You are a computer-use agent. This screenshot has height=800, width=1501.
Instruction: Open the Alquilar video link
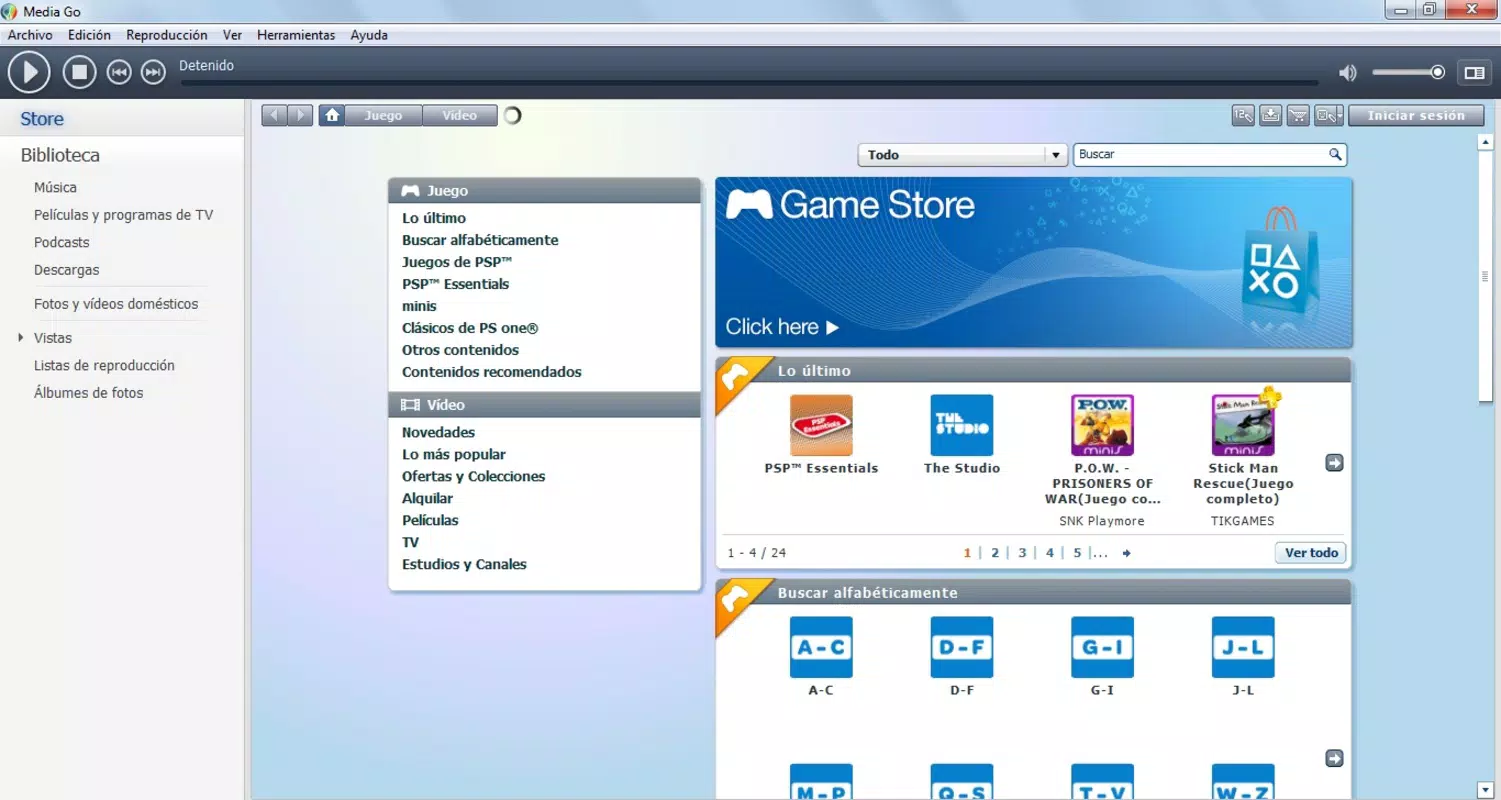coord(427,499)
